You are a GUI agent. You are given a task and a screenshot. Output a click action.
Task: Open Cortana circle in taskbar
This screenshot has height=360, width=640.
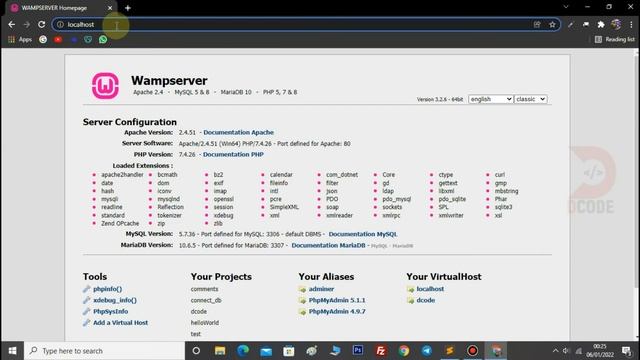[196, 351]
